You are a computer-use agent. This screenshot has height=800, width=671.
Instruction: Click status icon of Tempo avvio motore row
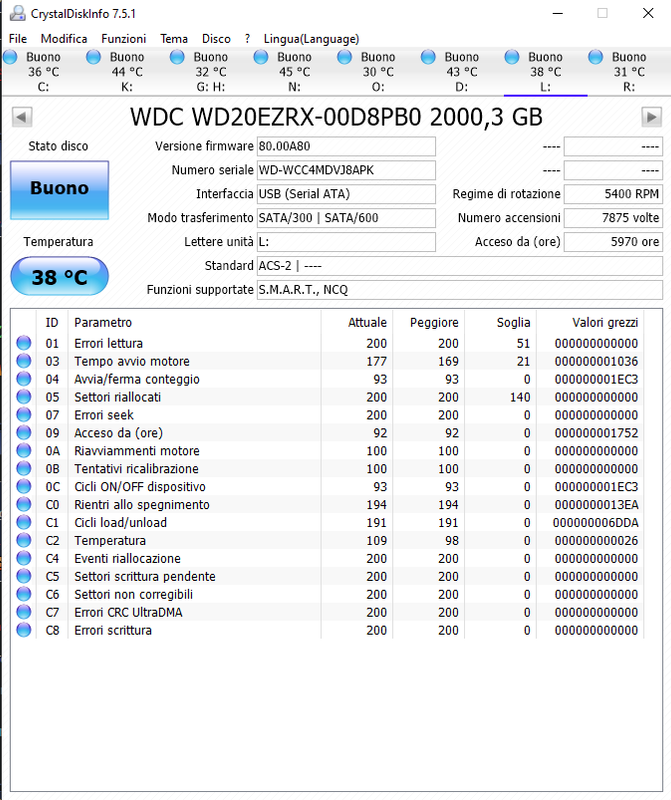[23, 361]
